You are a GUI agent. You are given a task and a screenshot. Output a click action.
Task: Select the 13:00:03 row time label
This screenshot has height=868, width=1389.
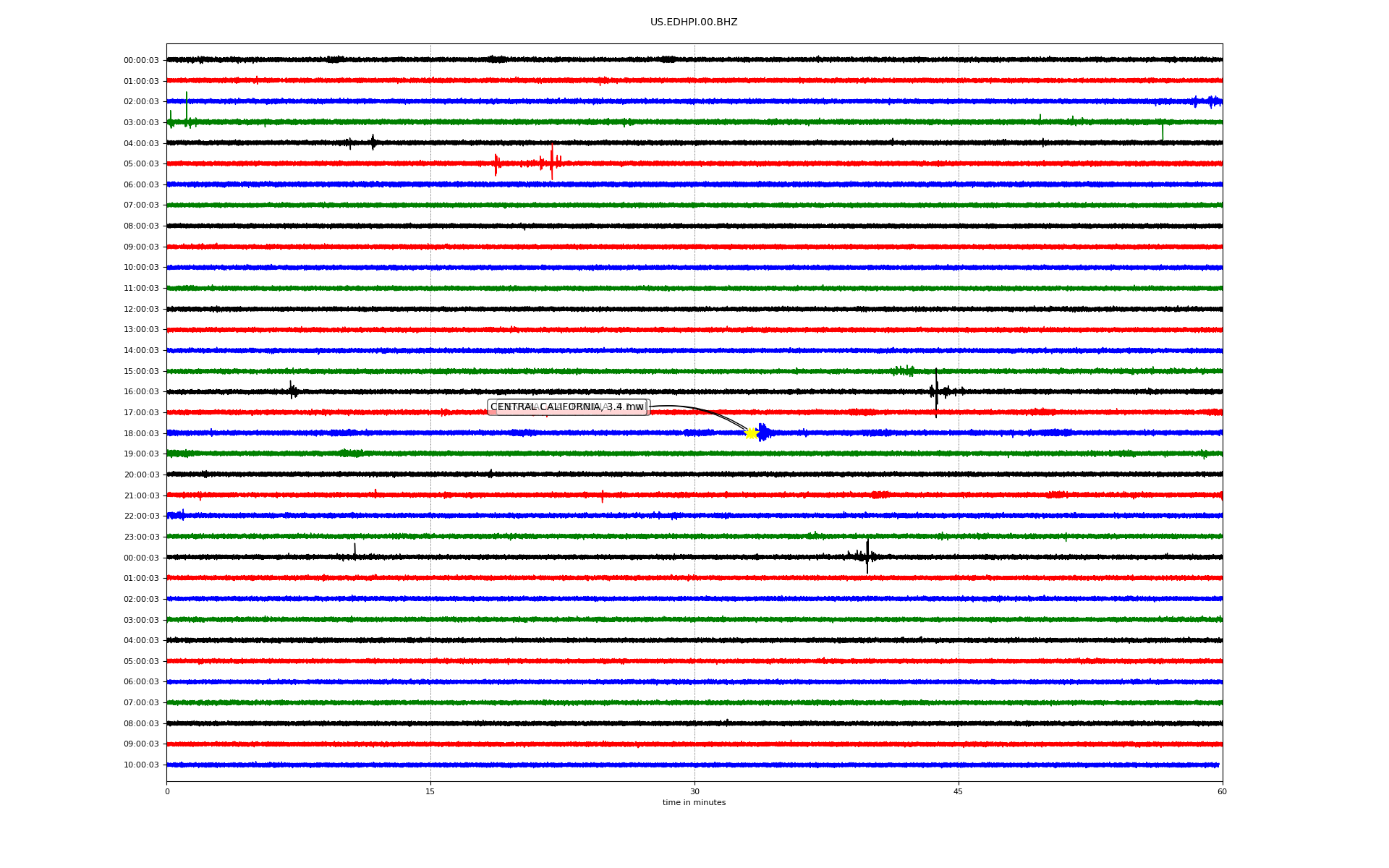pos(141,330)
